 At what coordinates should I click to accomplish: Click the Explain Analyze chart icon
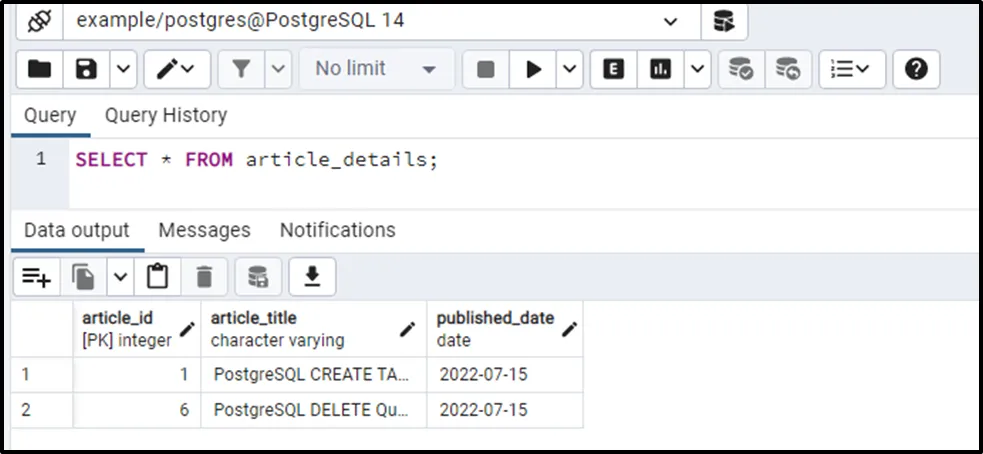pos(660,69)
